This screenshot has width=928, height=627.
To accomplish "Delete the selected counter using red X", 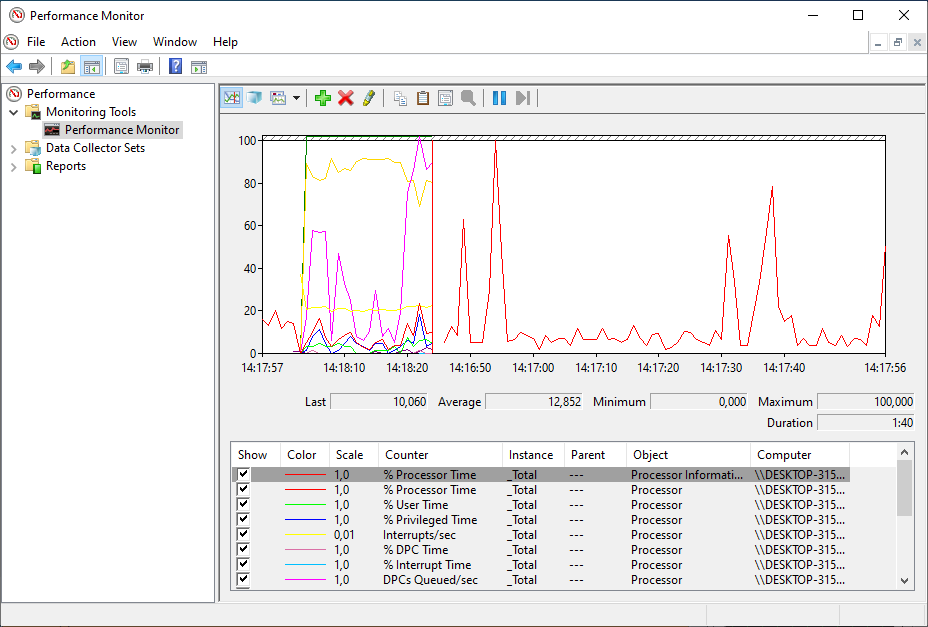I will [347, 97].
